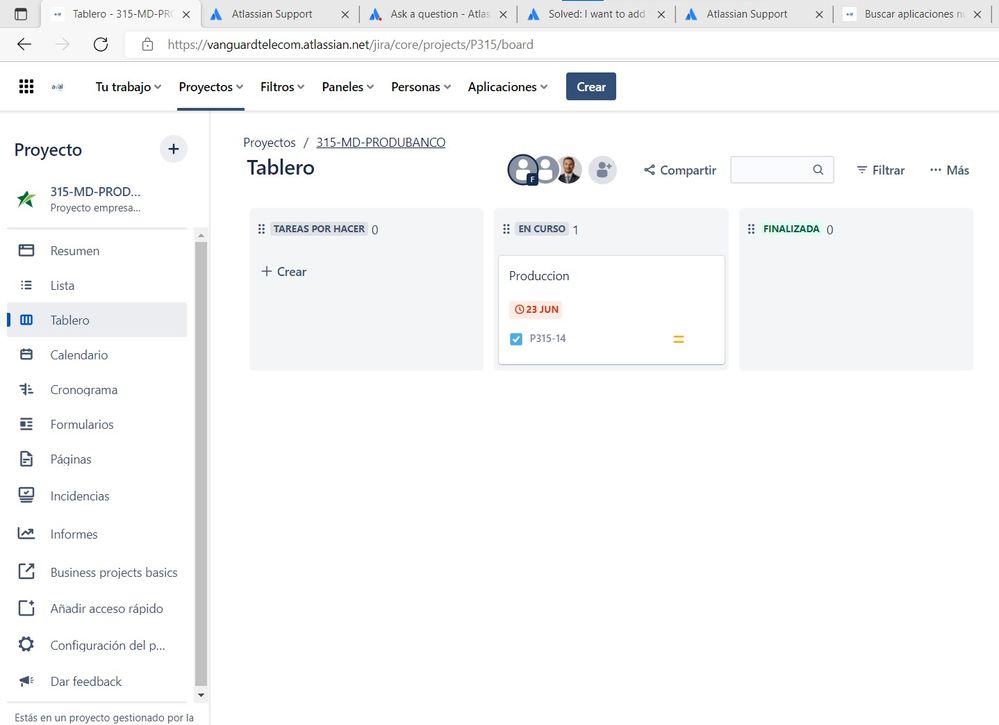999x725 pixels.
Task: Click the sidebar scrollbar up arrow
Action: pyautogui.click(x=201, y=236)
